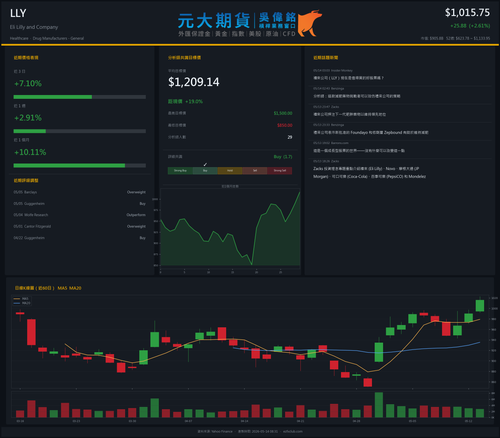Open the Barrons.com news headline

tap(359, 151)
